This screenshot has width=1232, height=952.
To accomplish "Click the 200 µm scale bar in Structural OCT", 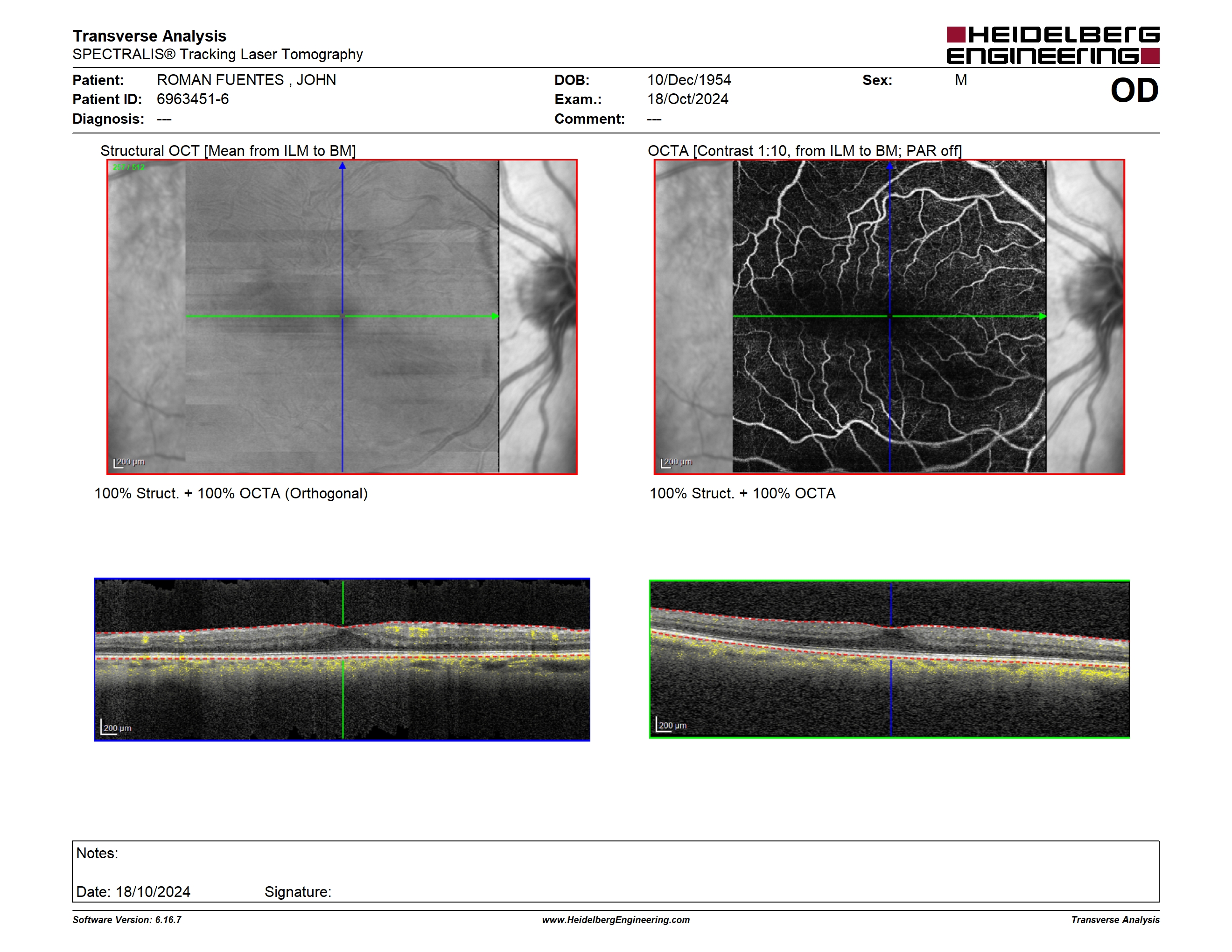I will 129,462.
